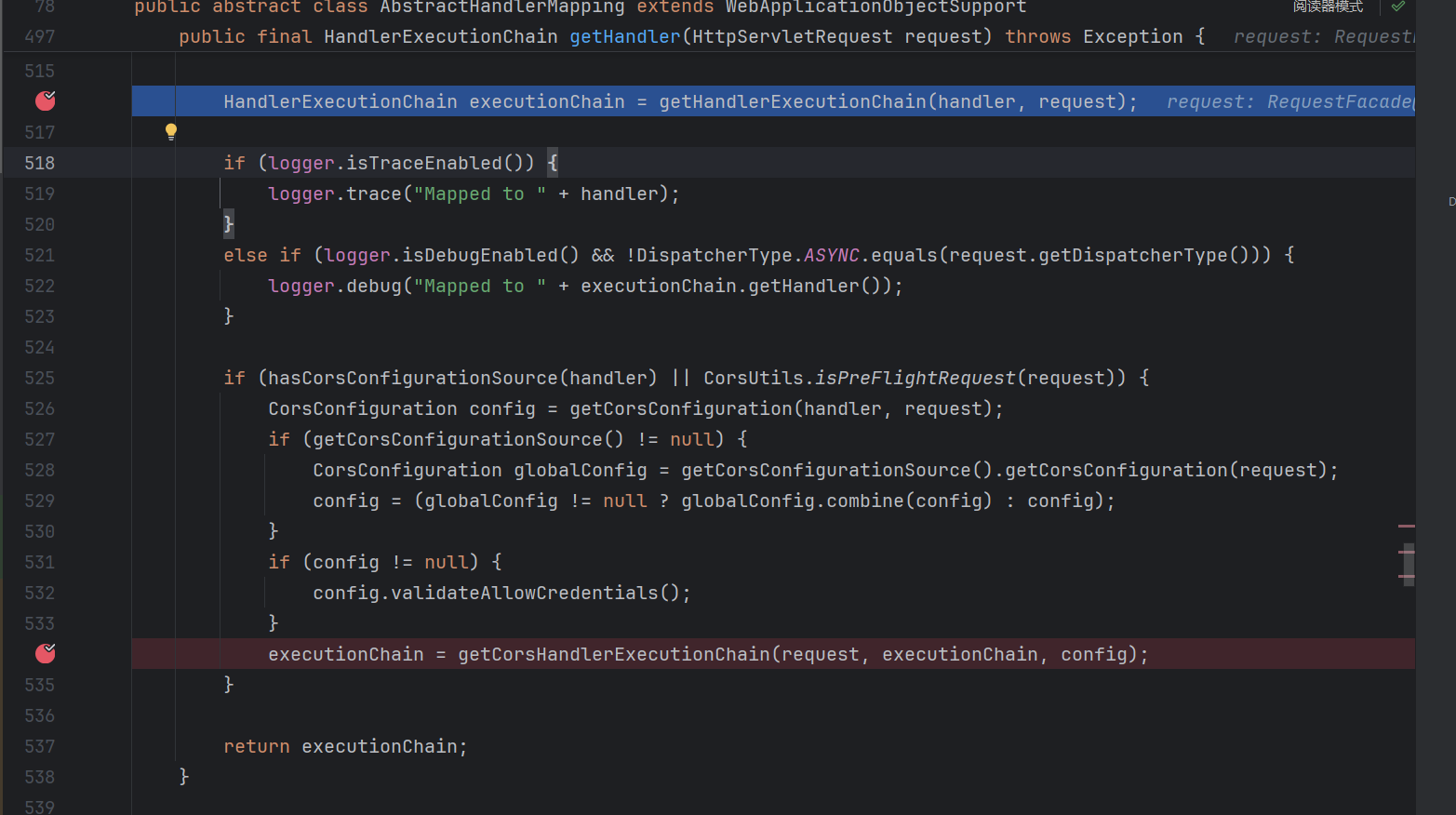Click the yellow light bulb quick-fix icon
The height and width of the screenshot is (815, 1456).
pos(170,131)
